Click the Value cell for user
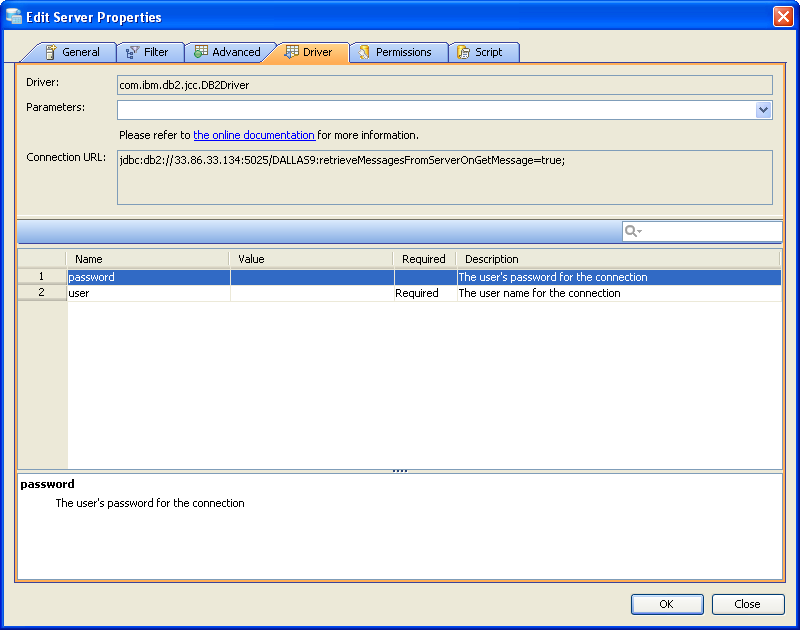This screenshot has width=800, height=630. click(x=312, y=293)
